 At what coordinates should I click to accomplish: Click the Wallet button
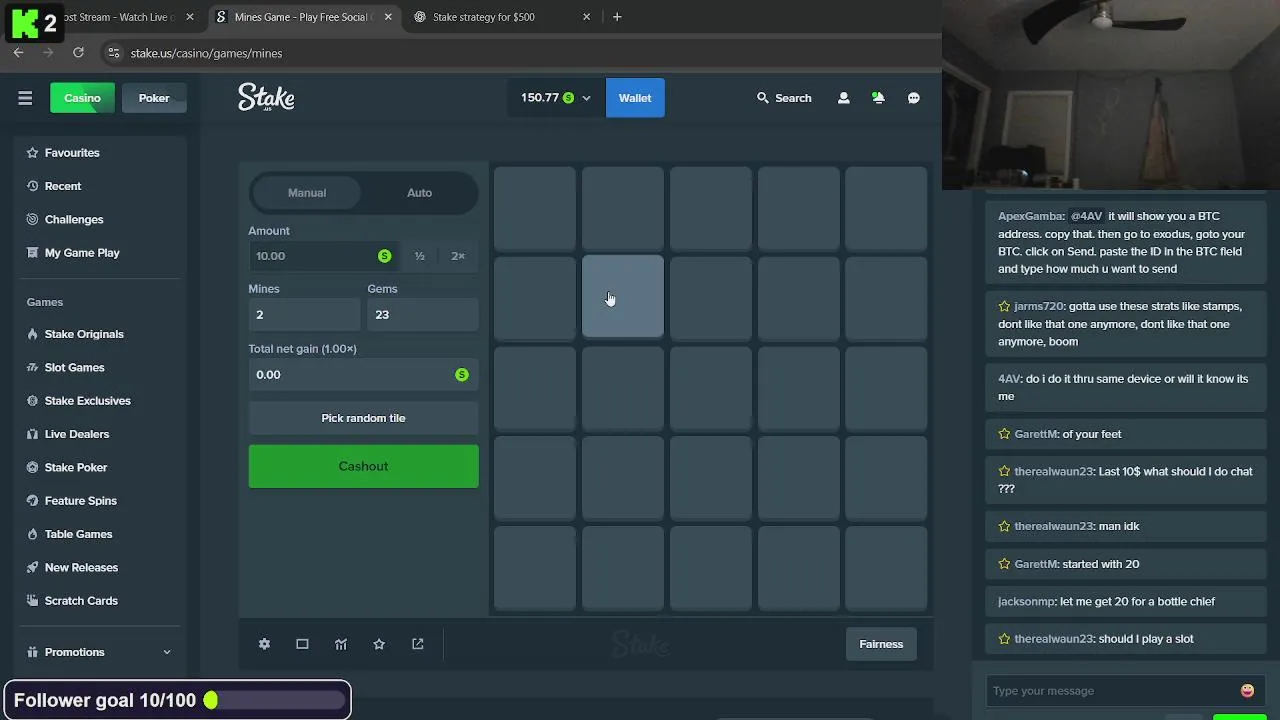point(635,98)
